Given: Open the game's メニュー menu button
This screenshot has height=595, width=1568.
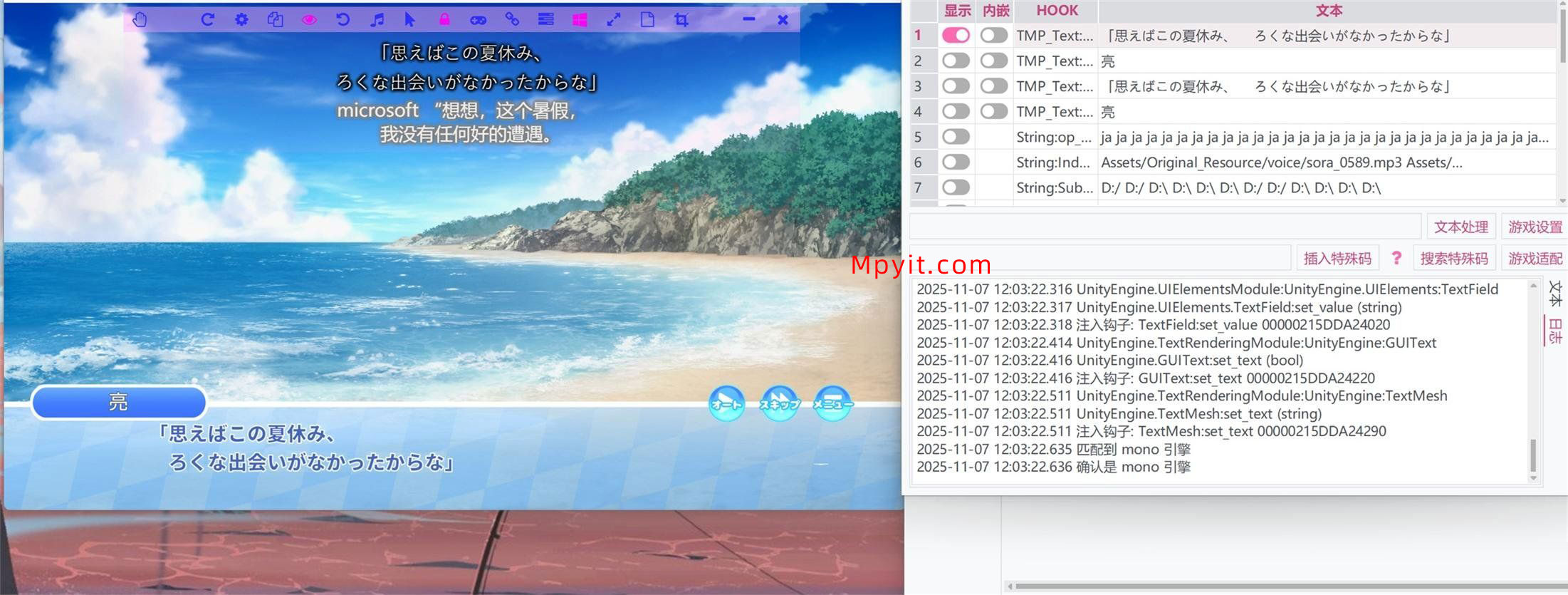Looking at the screenshot, I should [832, 404].
